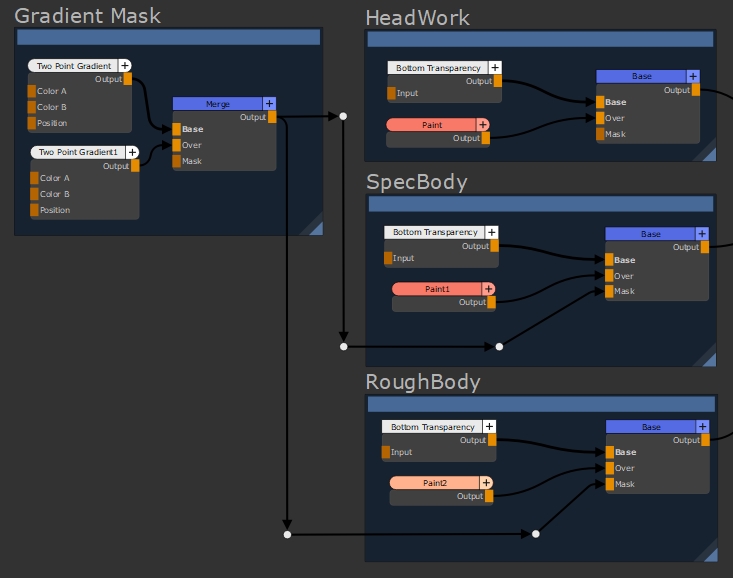The image size is (733, 578).
Task: Expand the Two Point Gradient1 node plus button
Action: [x=132, y=152]
